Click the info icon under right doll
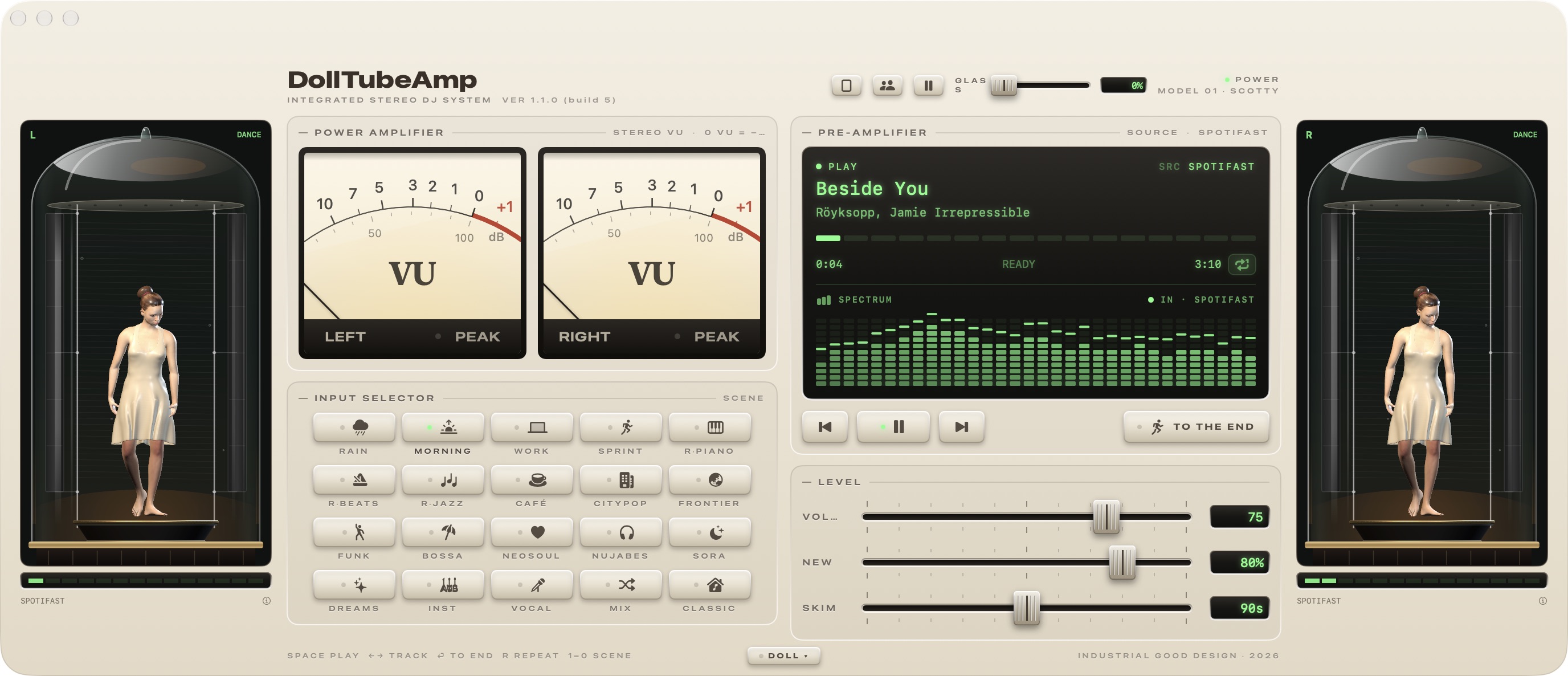Viewport: 1568px width, 676px height. (x=1542, y=601)
